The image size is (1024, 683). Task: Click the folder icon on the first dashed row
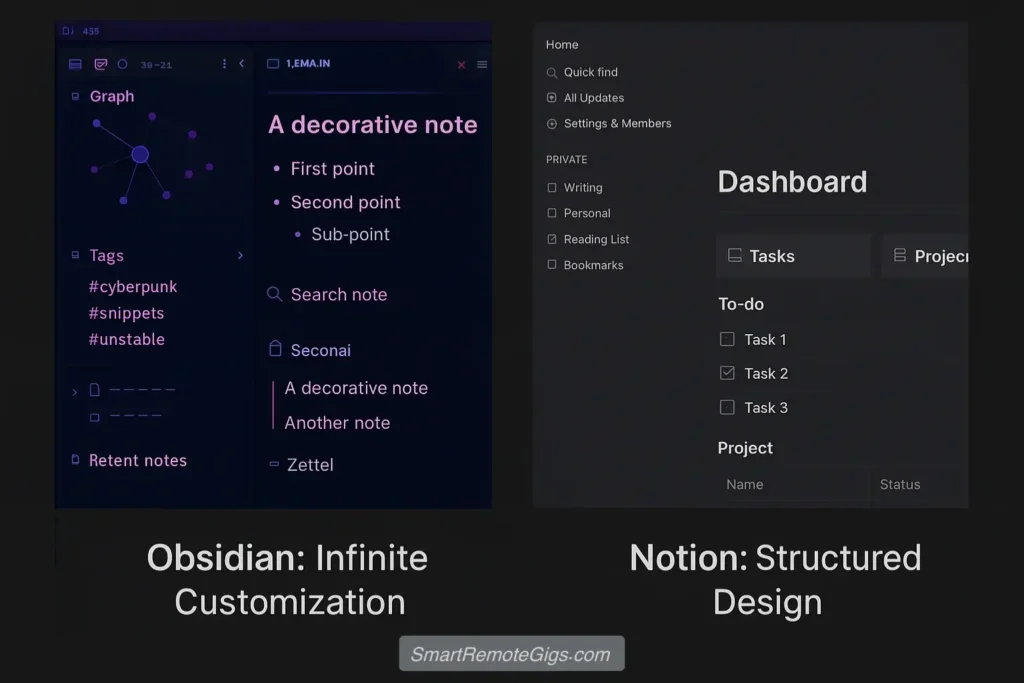click(x=95, y=390)
